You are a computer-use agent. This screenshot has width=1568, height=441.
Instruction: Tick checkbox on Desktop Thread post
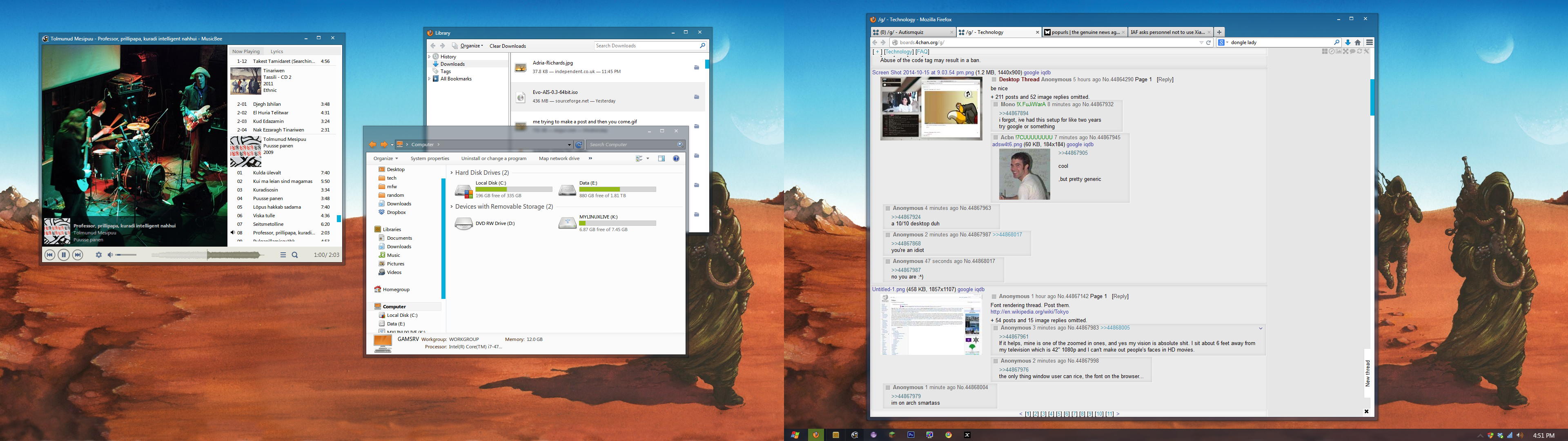tap(994, 80)
